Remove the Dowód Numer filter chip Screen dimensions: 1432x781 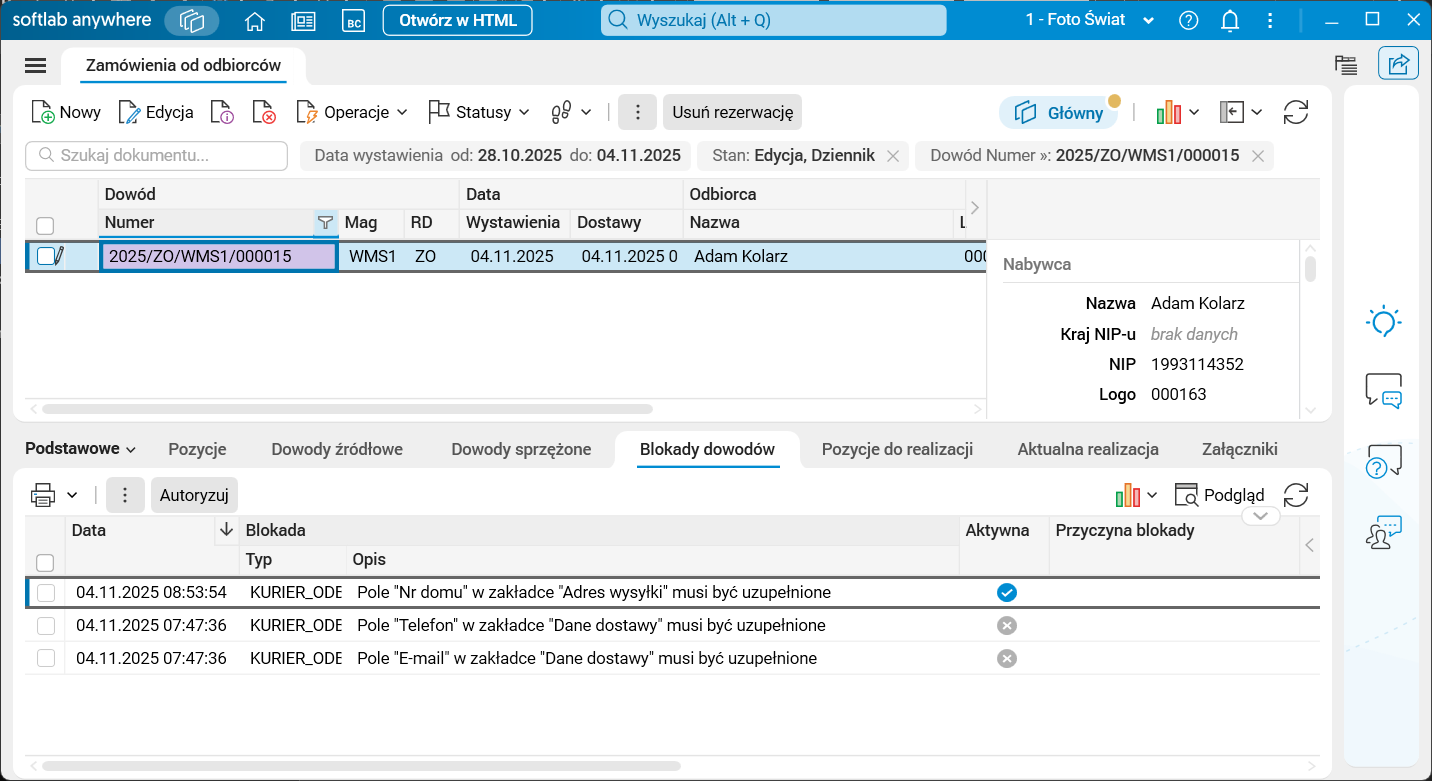coord(1258,156)
